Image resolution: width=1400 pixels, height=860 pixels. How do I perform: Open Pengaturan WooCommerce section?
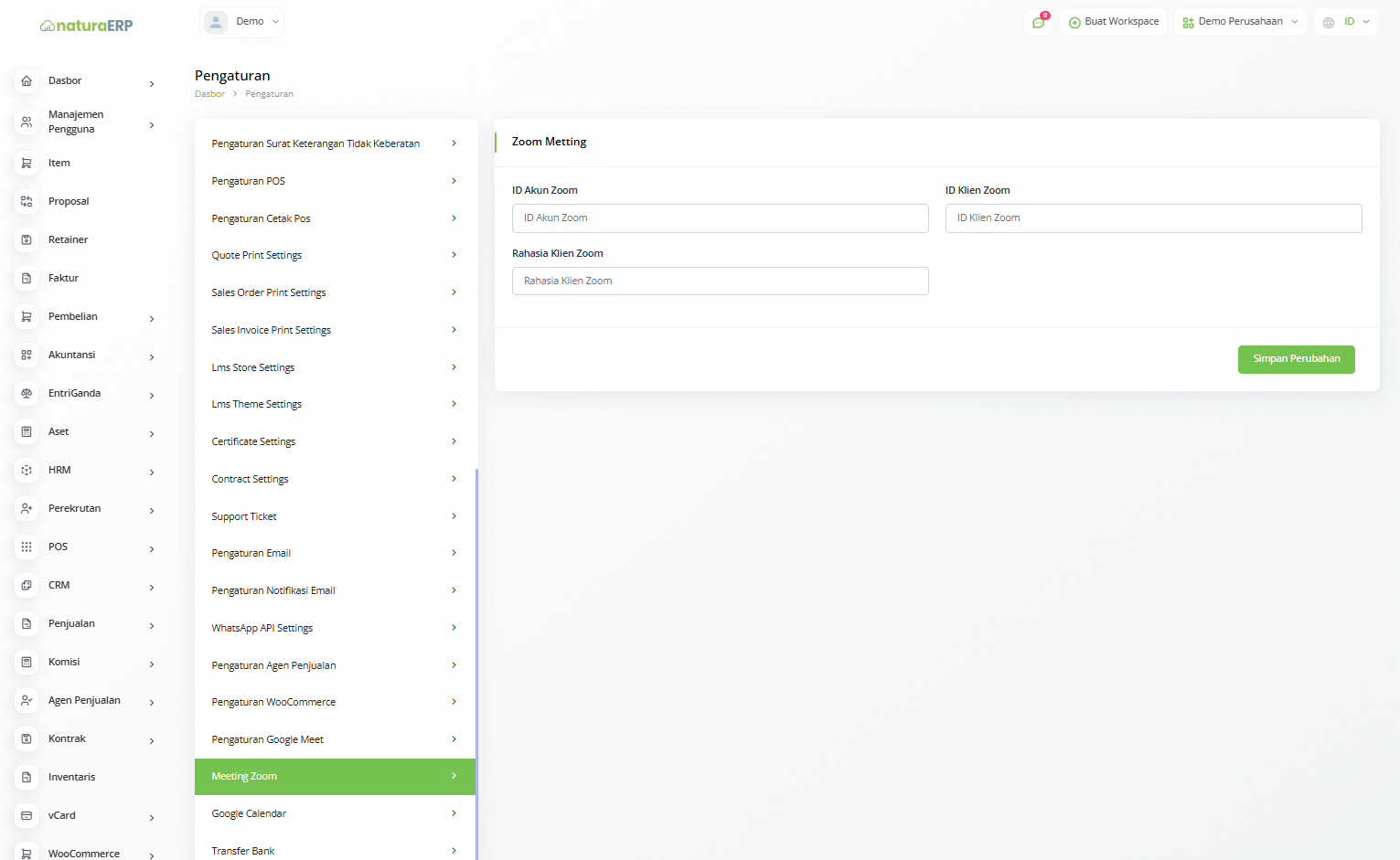click(335, 702)
